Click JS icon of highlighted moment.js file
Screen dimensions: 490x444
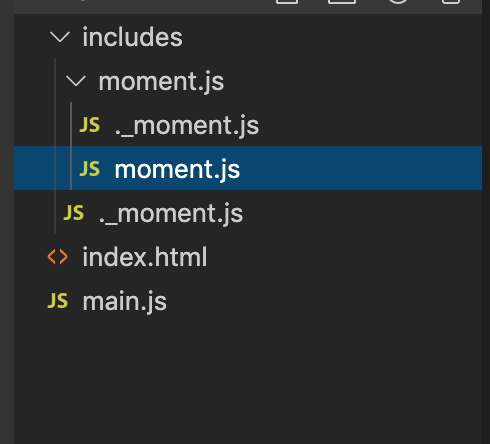[90, 169]
